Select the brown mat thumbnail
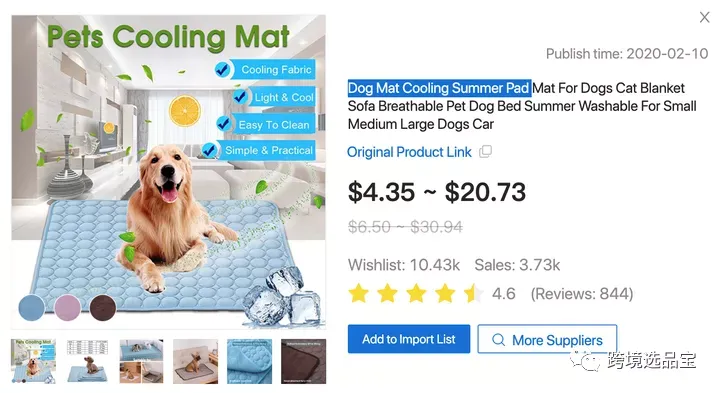 [304, 361]
